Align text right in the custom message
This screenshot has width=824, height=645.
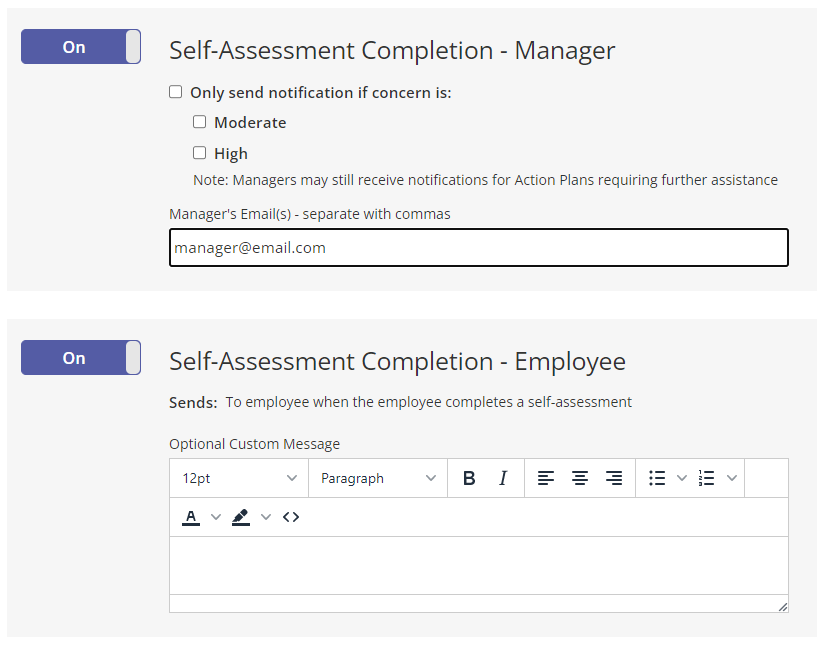coord(614,478)
